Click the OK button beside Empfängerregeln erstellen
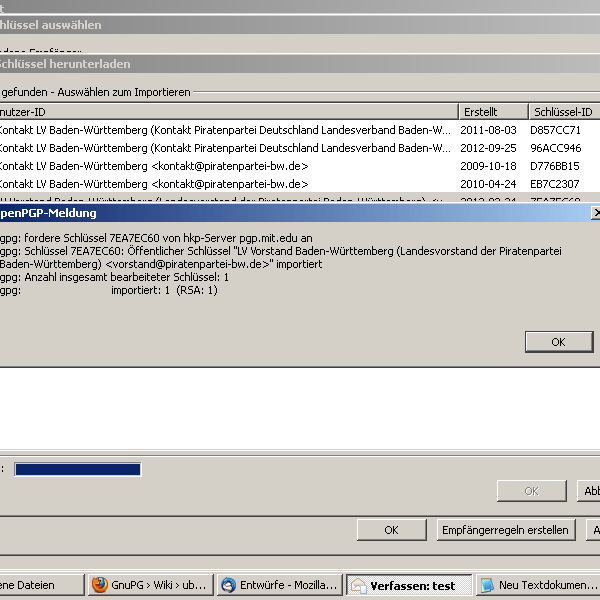This screenshot has width=600, height=600. click(x=391, y=530)
